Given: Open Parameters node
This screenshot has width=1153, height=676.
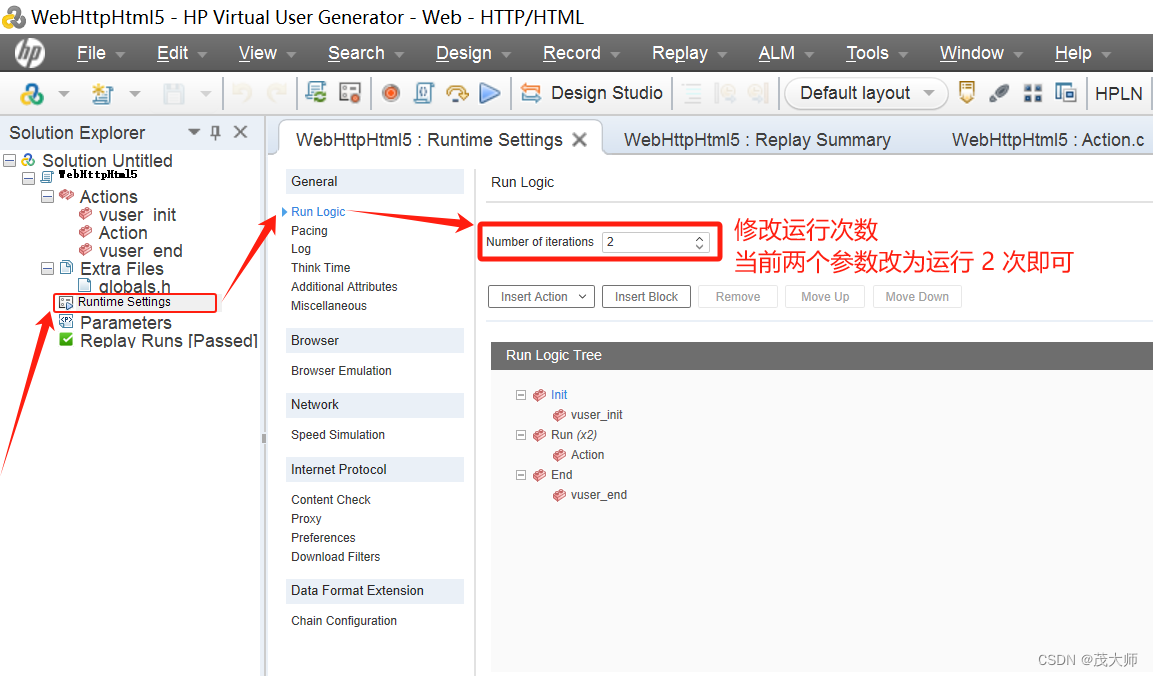Looking at the screenshot, I should 126,322.
